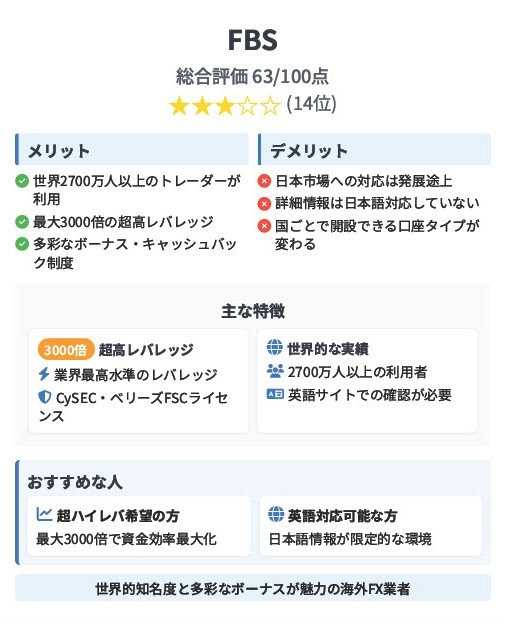The height and width of the screenshot is (618, 506).
Task: Select the メリット section header
Action: pyautogui.click(x=132, y=150)
